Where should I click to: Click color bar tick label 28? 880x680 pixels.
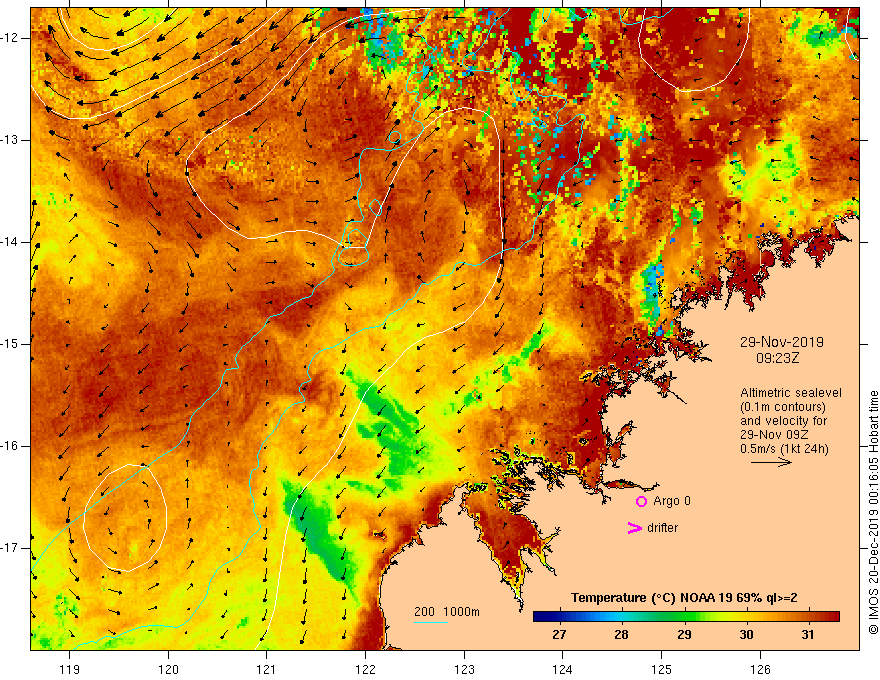point(621,635)
